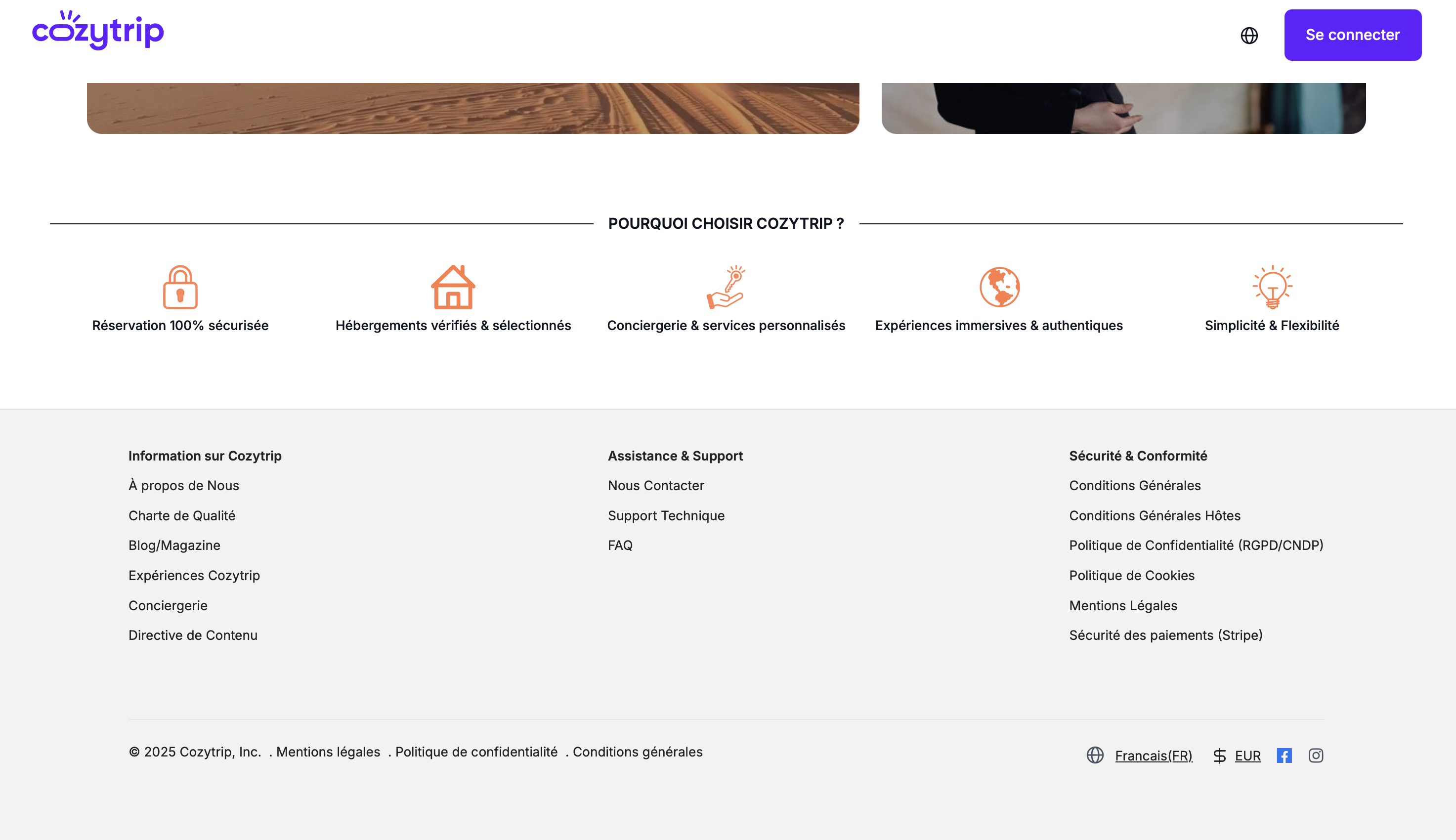Click the Cozytrip logo
The width and height of the screenshot is (1456, 840).
(98, 30)
